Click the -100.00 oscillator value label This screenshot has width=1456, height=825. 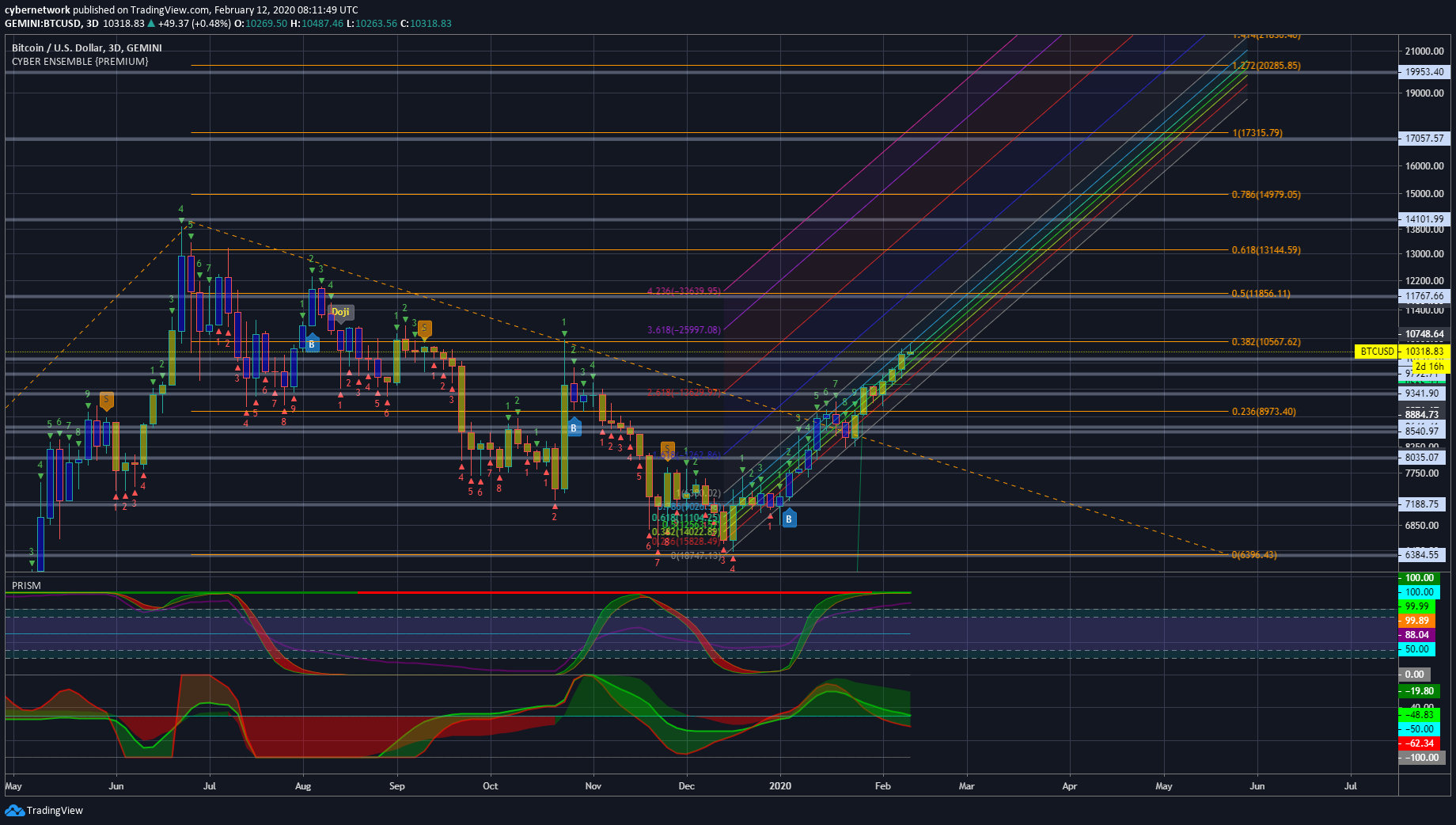1423,758
